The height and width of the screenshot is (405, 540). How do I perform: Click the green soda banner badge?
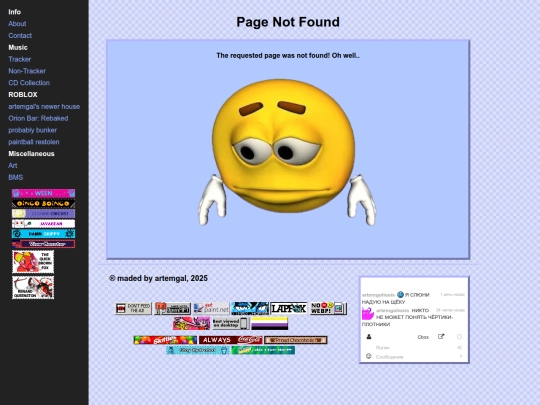(263, 350)
